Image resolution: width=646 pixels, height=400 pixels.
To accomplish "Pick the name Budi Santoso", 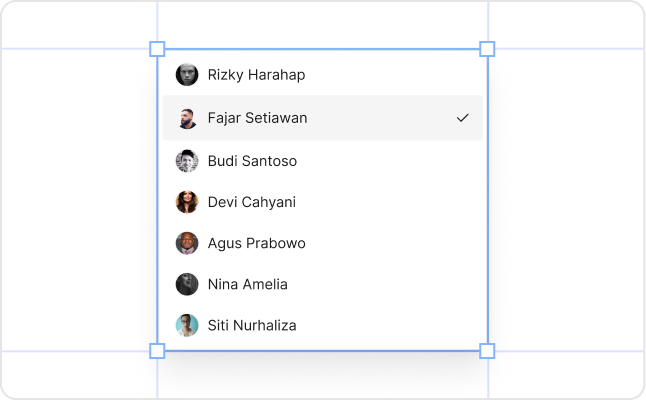I will [252, 161].
